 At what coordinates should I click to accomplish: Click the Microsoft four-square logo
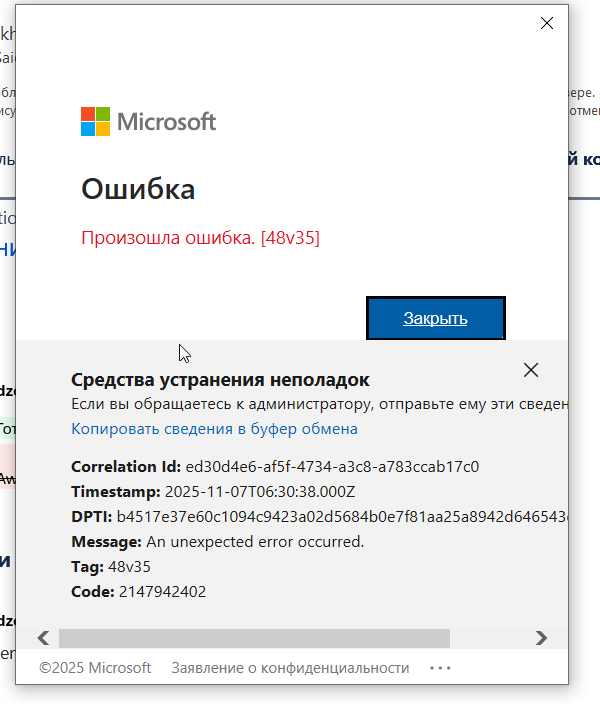95,122
